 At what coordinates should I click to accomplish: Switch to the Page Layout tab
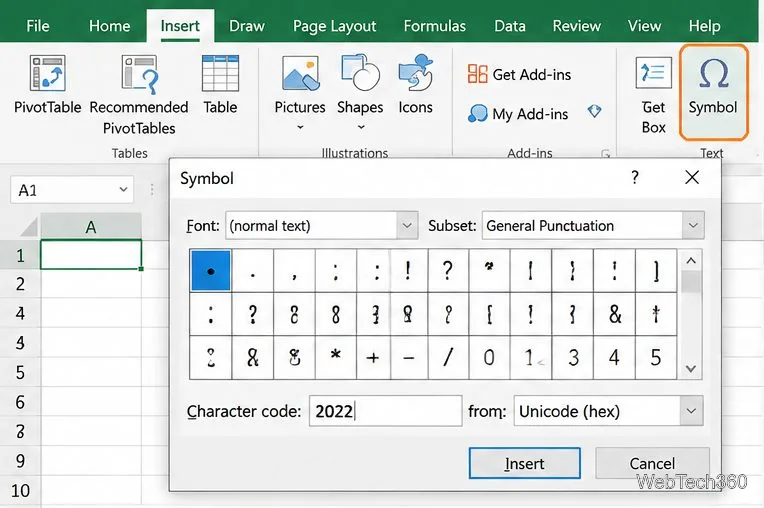click(x=334, y=25)
